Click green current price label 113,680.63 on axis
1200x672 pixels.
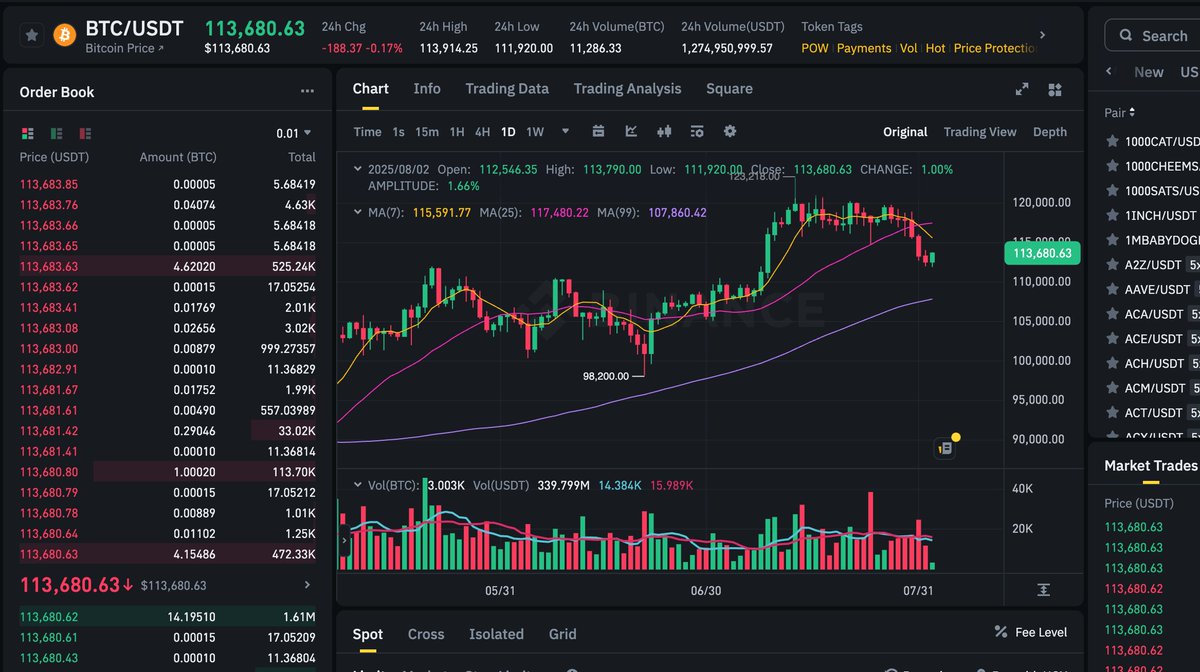(1042, 254)
